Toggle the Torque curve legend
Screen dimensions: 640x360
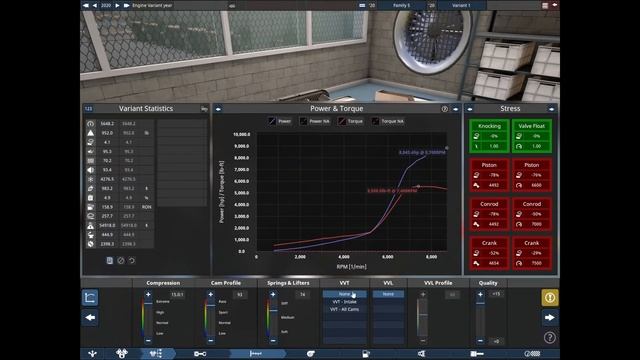(350, 121)
